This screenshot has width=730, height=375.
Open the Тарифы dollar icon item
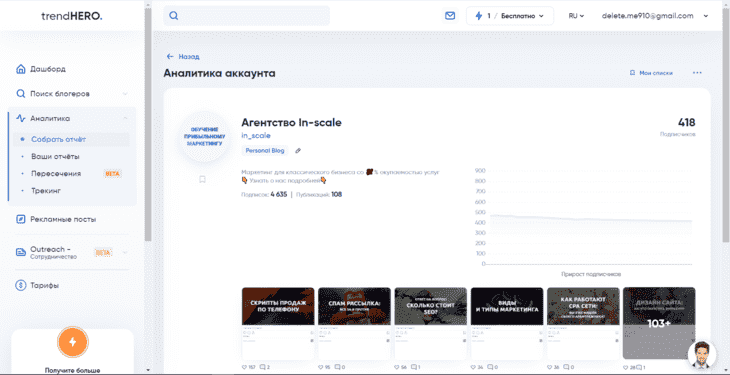[20, 286]
